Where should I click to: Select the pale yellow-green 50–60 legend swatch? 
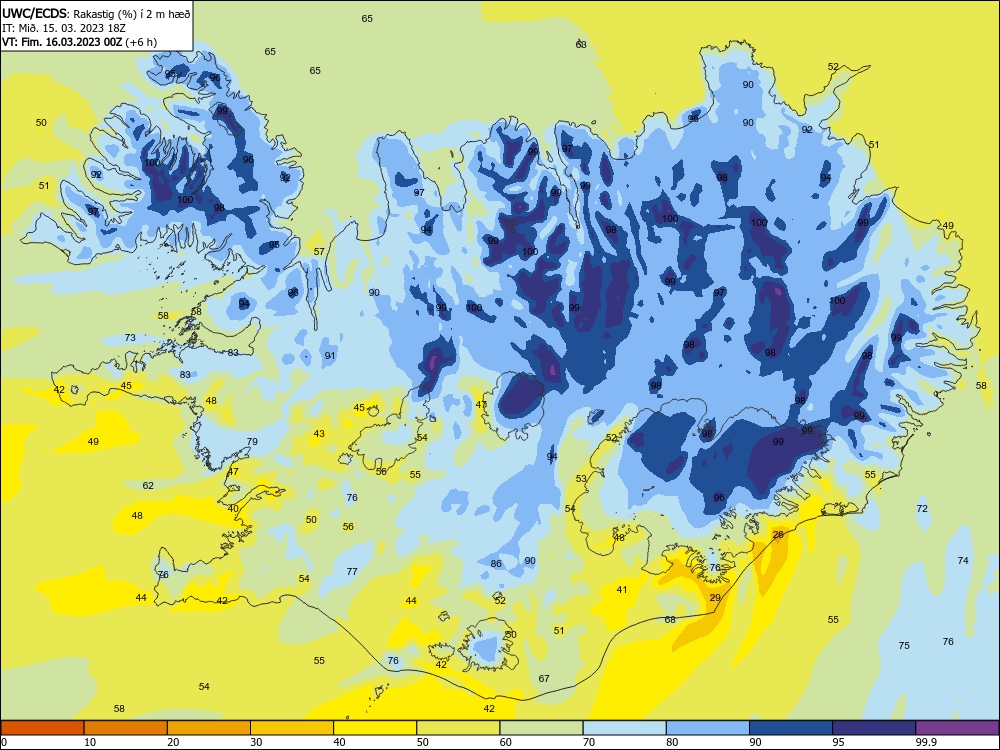pos(458,728)
